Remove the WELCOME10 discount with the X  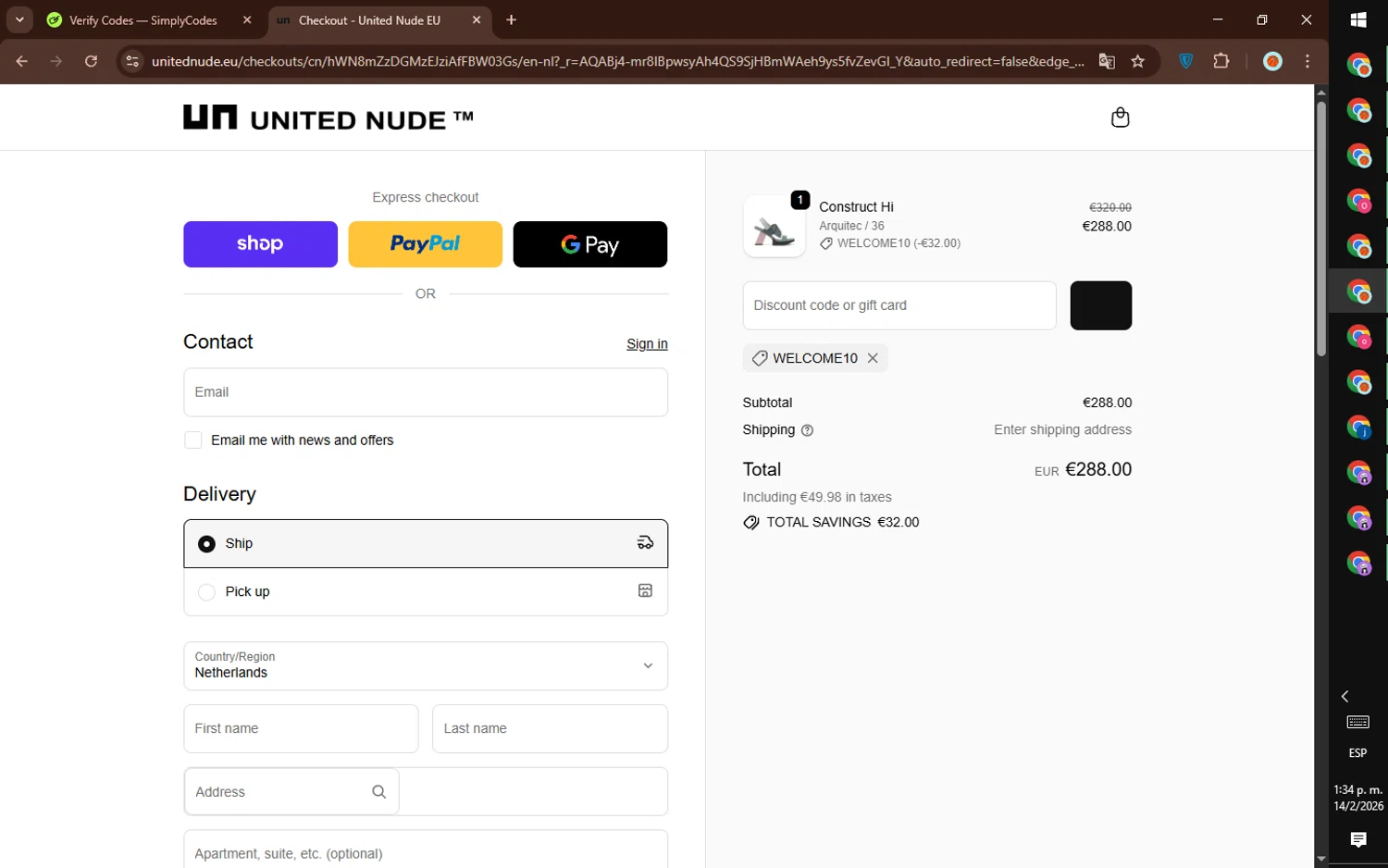point(873,358)
